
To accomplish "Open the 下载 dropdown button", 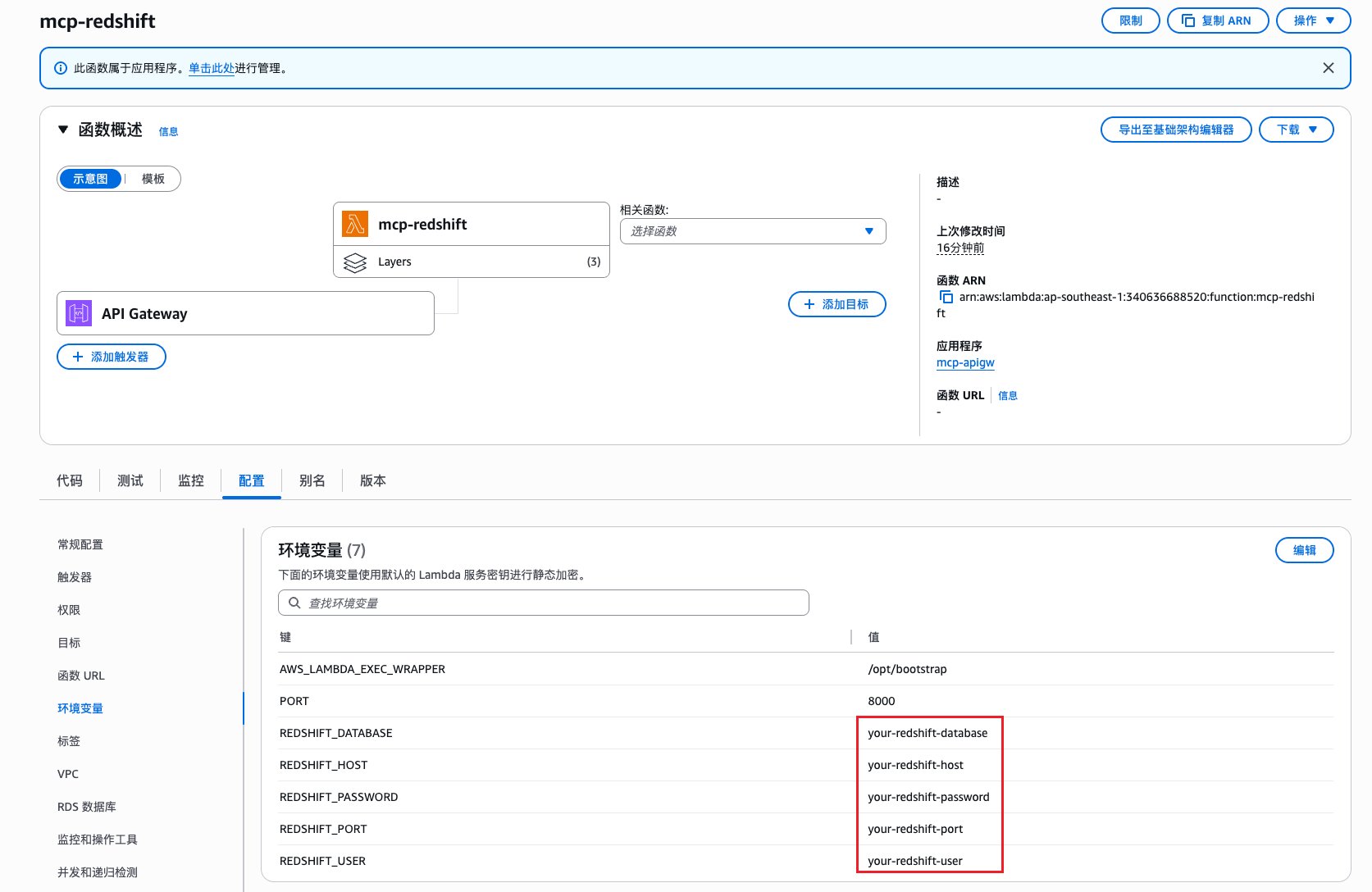I will 1297,130.
